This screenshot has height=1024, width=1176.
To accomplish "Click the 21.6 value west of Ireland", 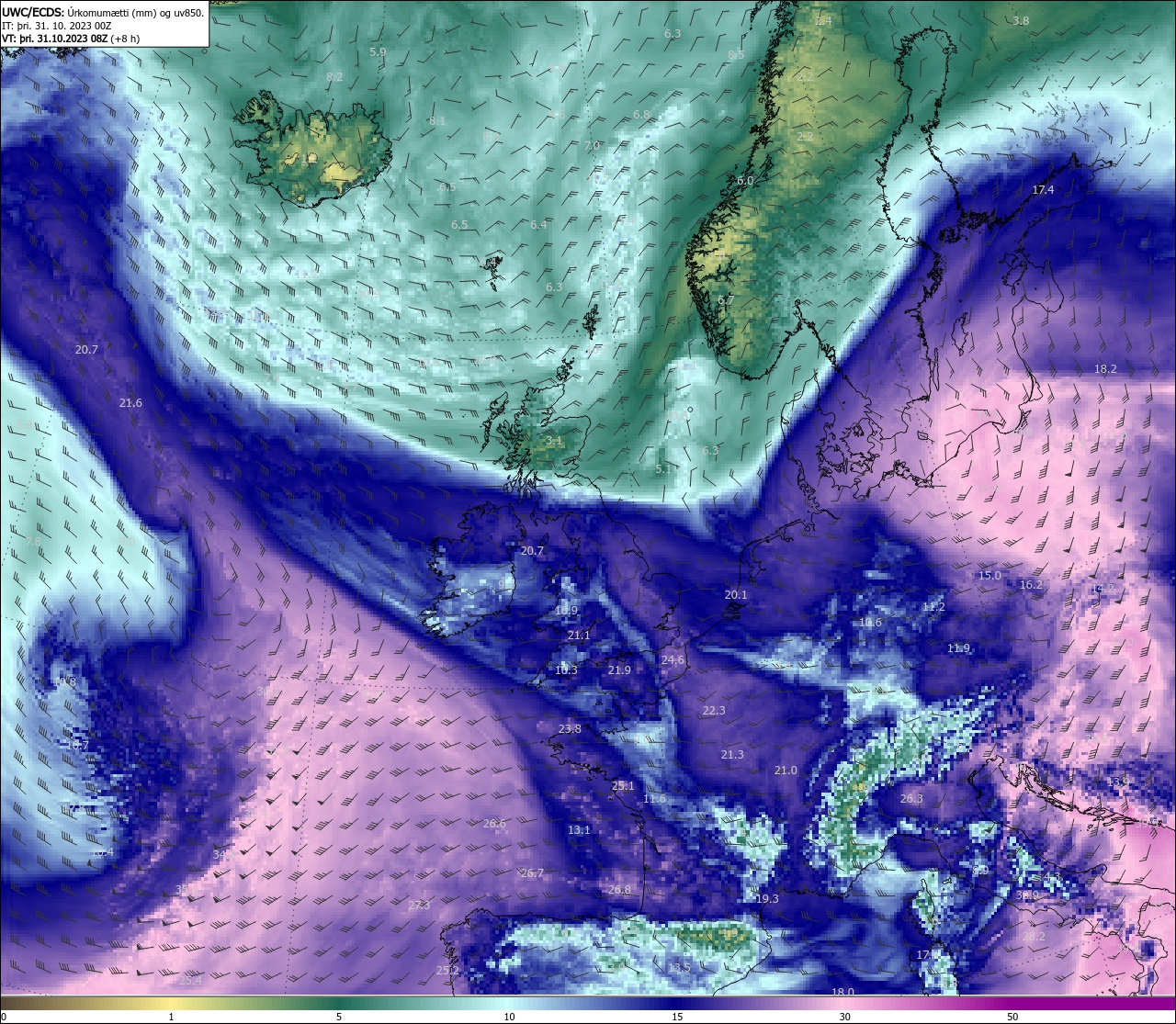I will [x=130, y=403].
